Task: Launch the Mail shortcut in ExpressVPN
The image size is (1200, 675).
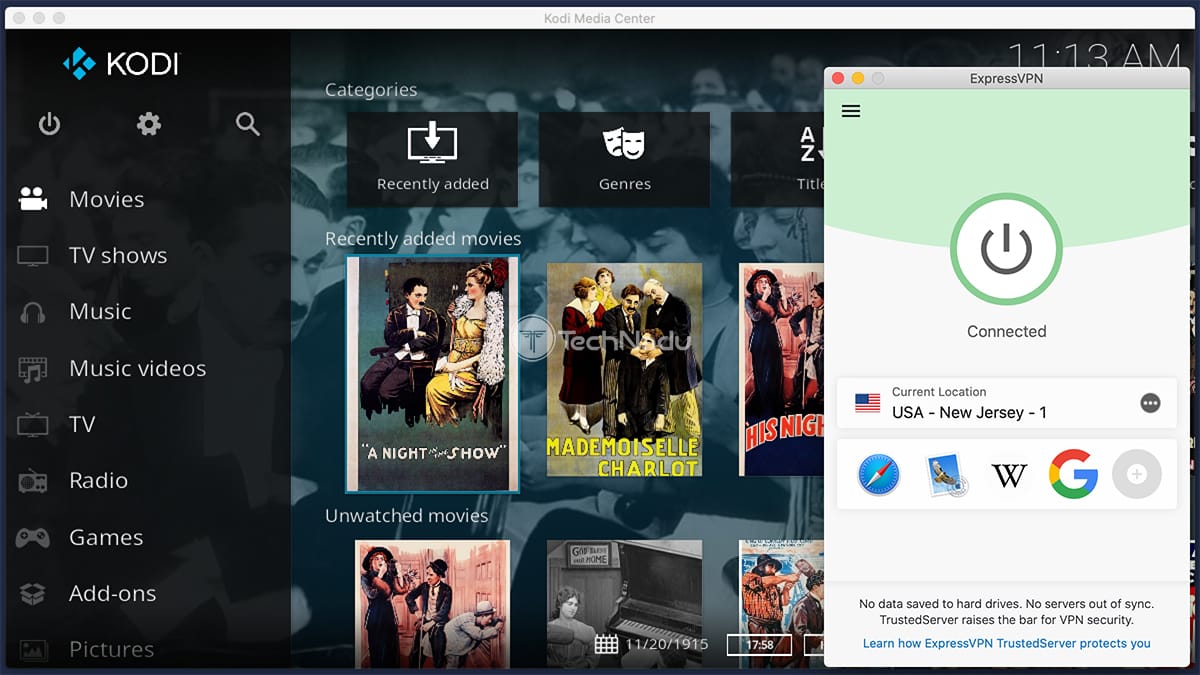Action: pyautogui.click(x=944, y=474)
